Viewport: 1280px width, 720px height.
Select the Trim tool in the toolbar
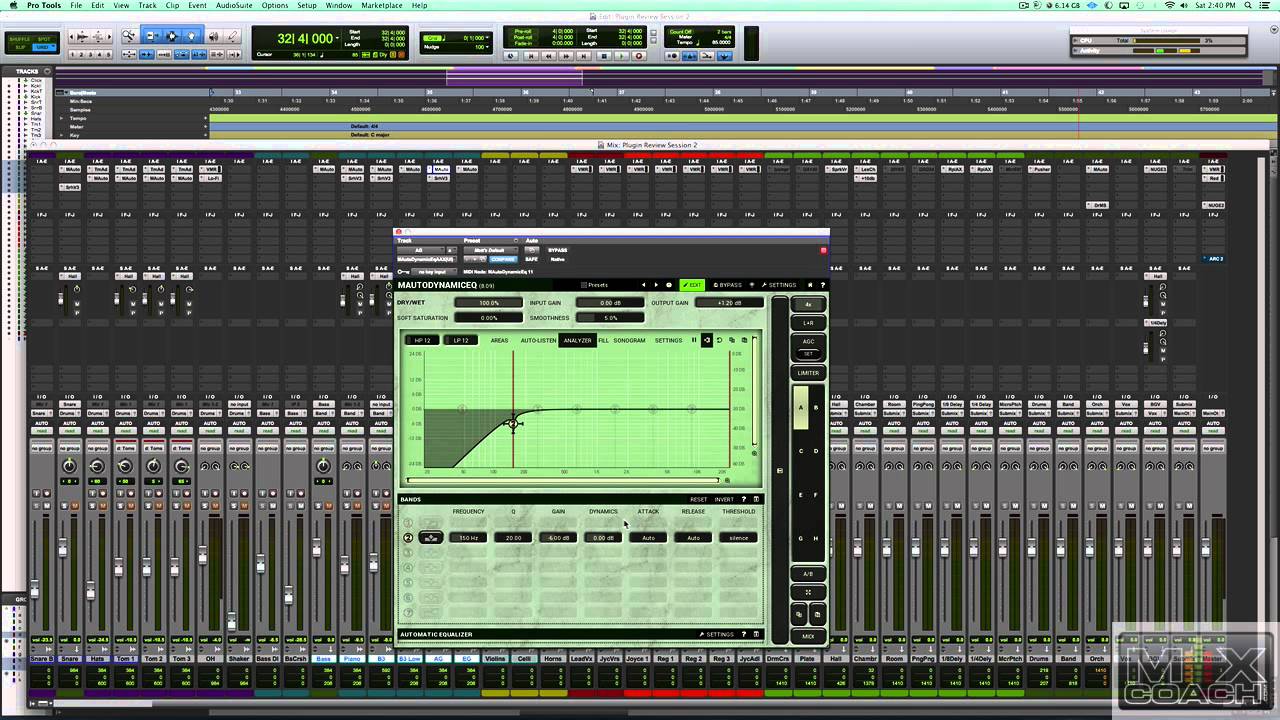[152, 36]
